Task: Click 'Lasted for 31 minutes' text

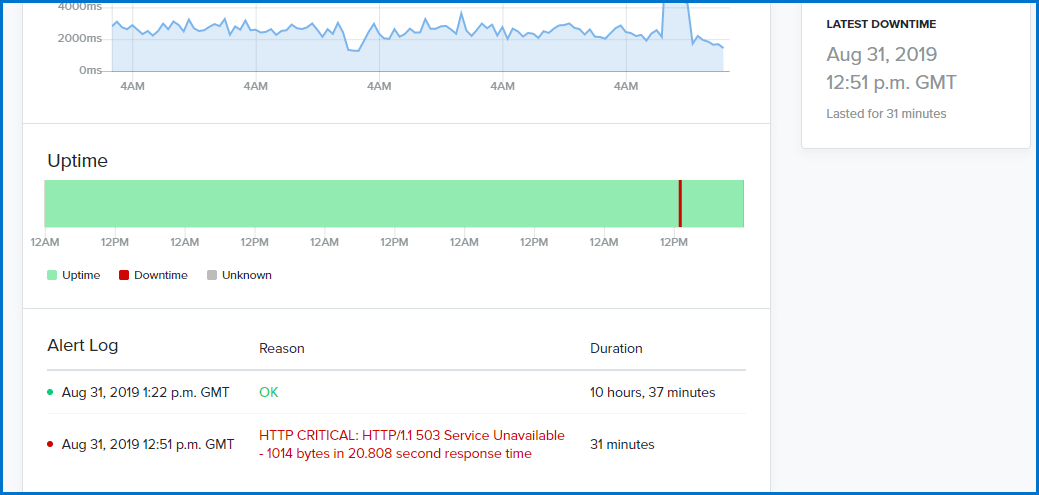Action: [x=886, y=114]
